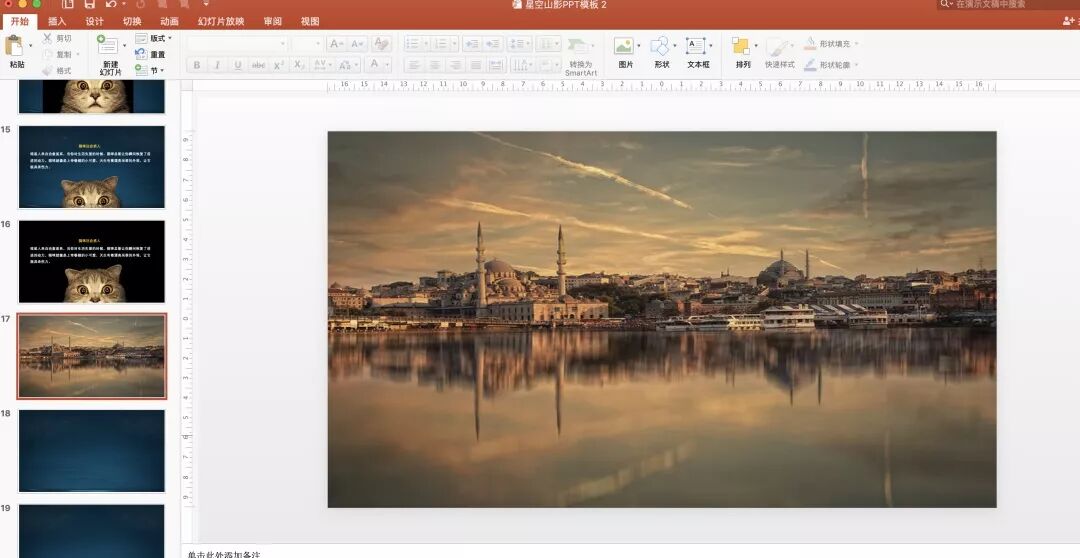
Task: Select slide 18 thumbnail
Action: (92, 451)
